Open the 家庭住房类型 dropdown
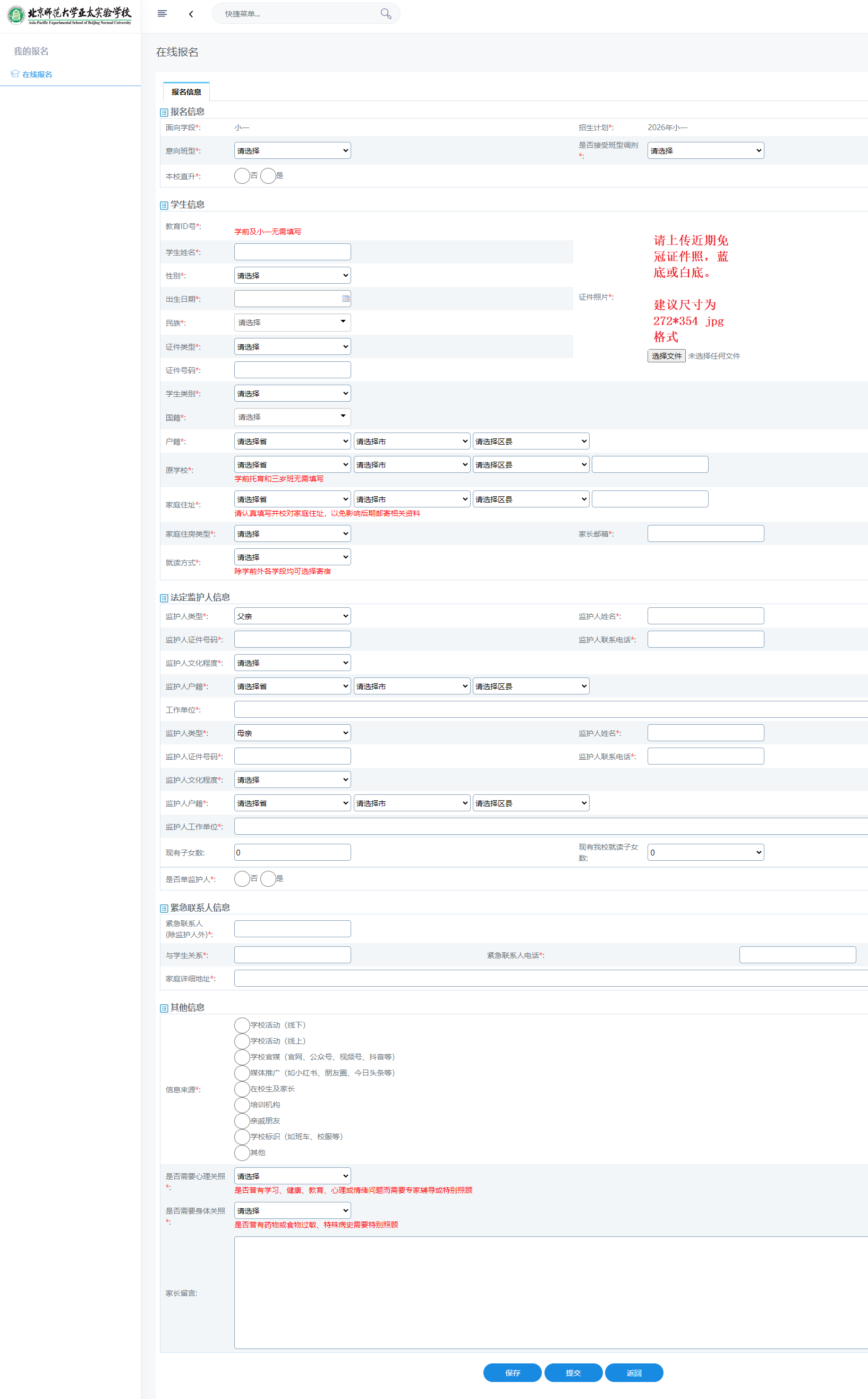868x1399 pixels. (292, 534)
